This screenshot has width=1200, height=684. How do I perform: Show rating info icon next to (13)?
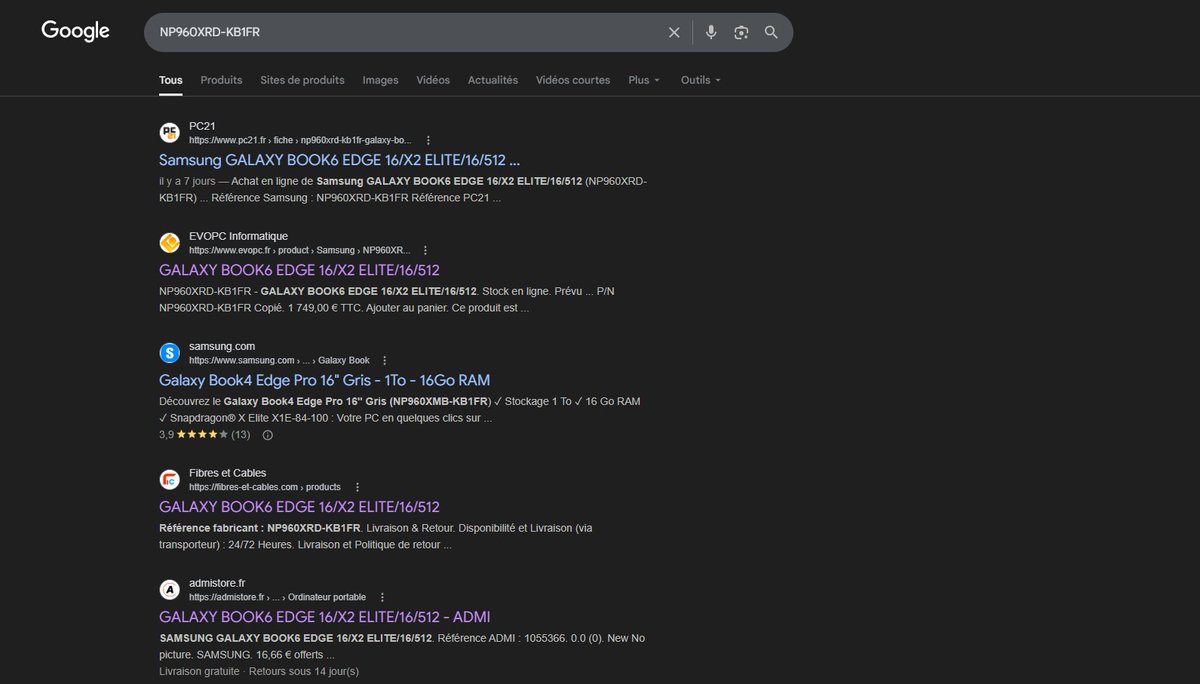[267, 435]
